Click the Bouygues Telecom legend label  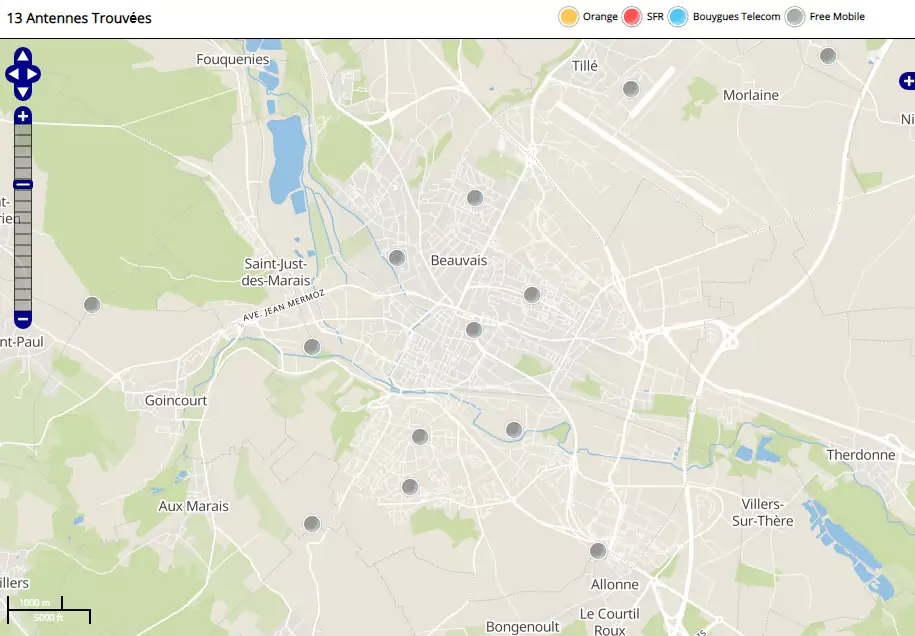coord(736,17)
